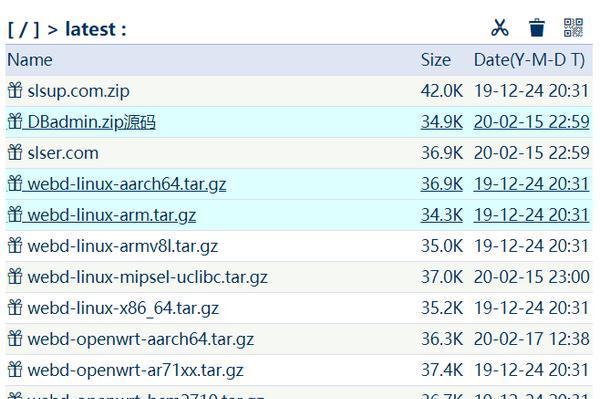Download webd-openwrt-aarch64.tar.gz
Screen dimensions: 600x399
(141, 339)
